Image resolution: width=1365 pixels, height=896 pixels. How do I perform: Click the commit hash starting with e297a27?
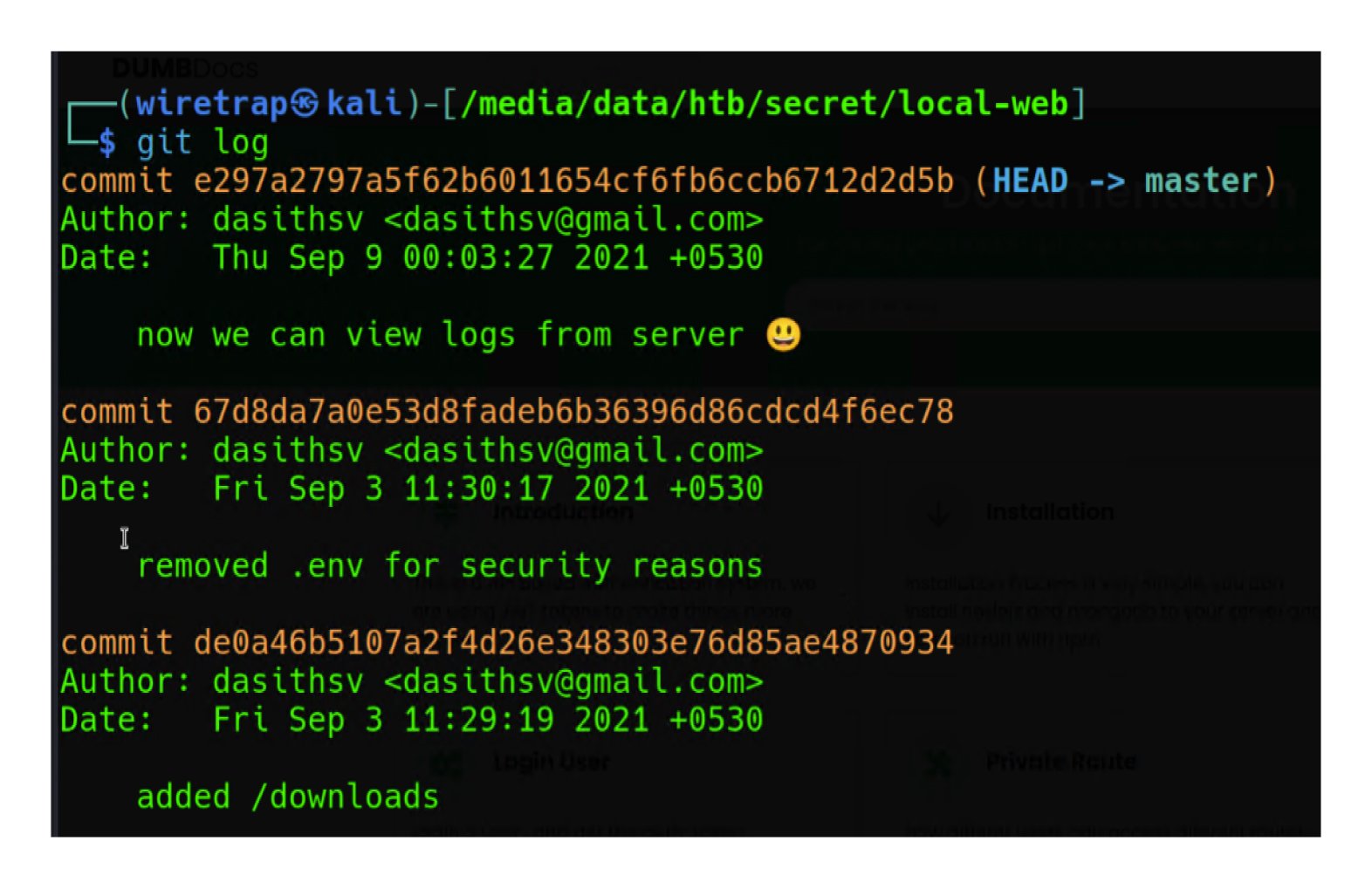[573, 181]
